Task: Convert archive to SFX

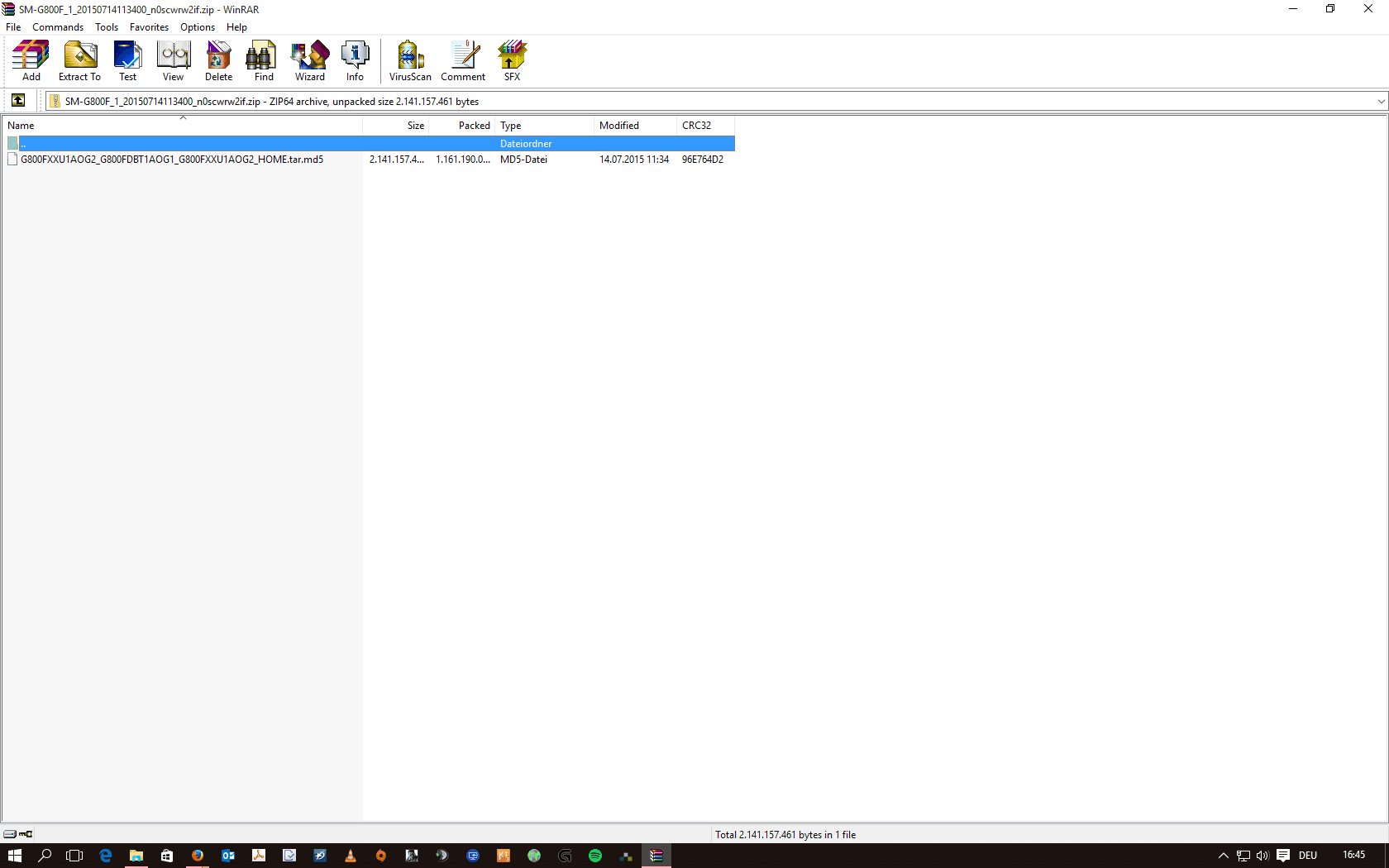Action: tap(512, 61)
